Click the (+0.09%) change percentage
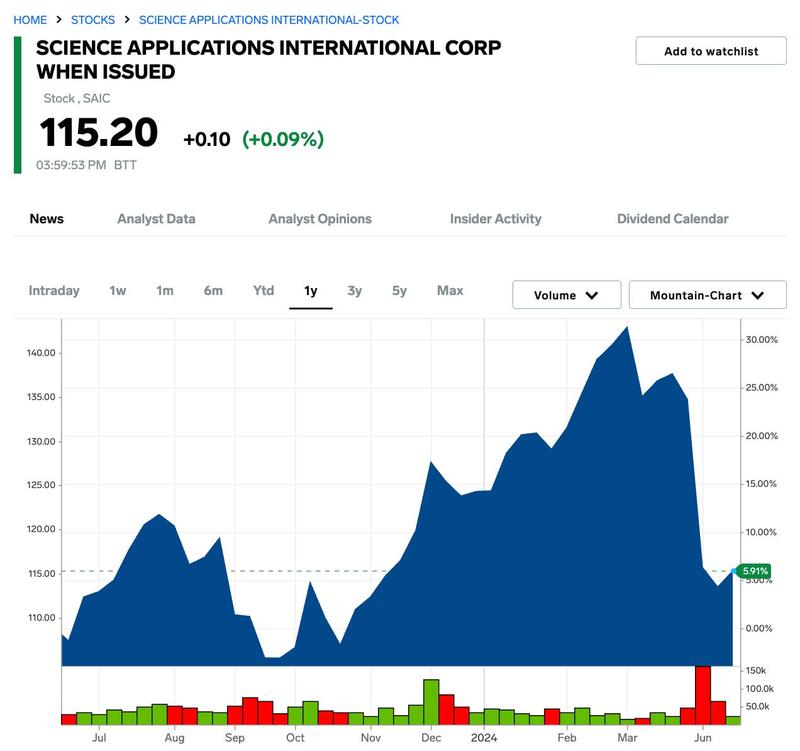This screenshot has width=800, height=751. click(x=283, y=139)
